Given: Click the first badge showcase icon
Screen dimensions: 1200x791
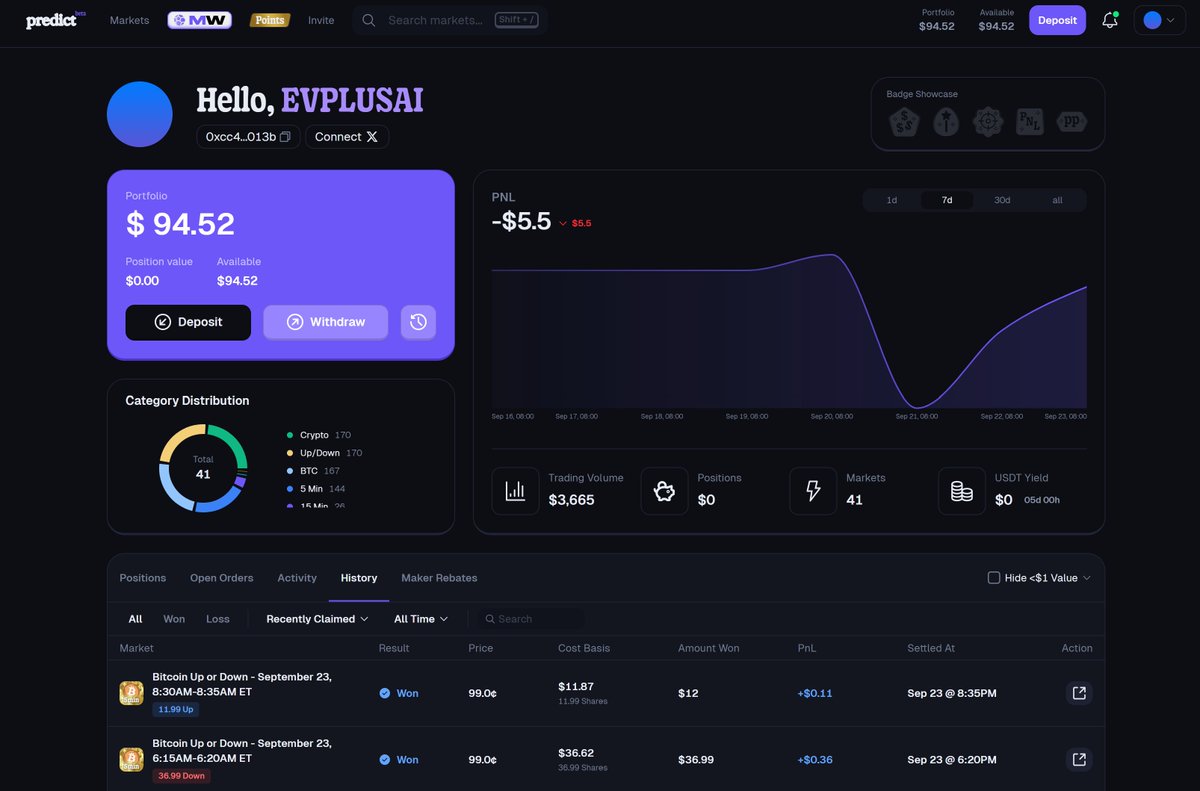Looking at the screenshot, I should coord(904,122).
